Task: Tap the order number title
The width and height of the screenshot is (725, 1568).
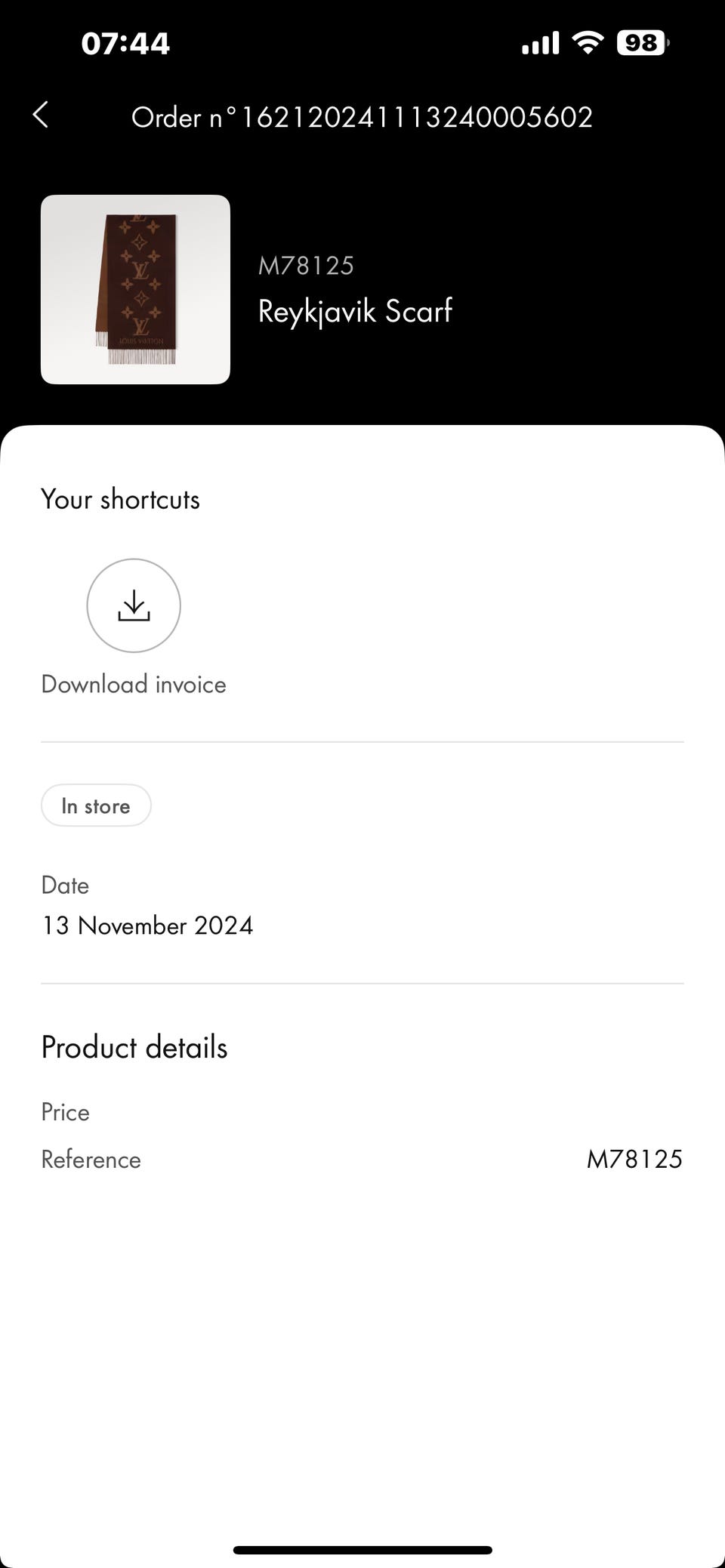Action: click(362, 117)
